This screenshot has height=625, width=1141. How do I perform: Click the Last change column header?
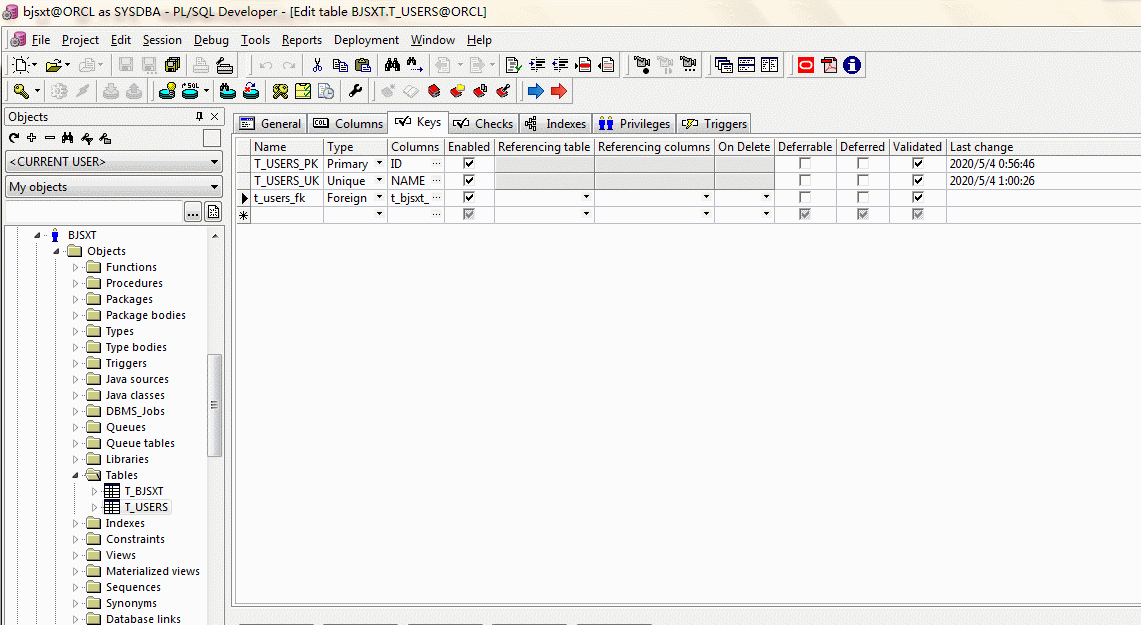[1043, 146]
